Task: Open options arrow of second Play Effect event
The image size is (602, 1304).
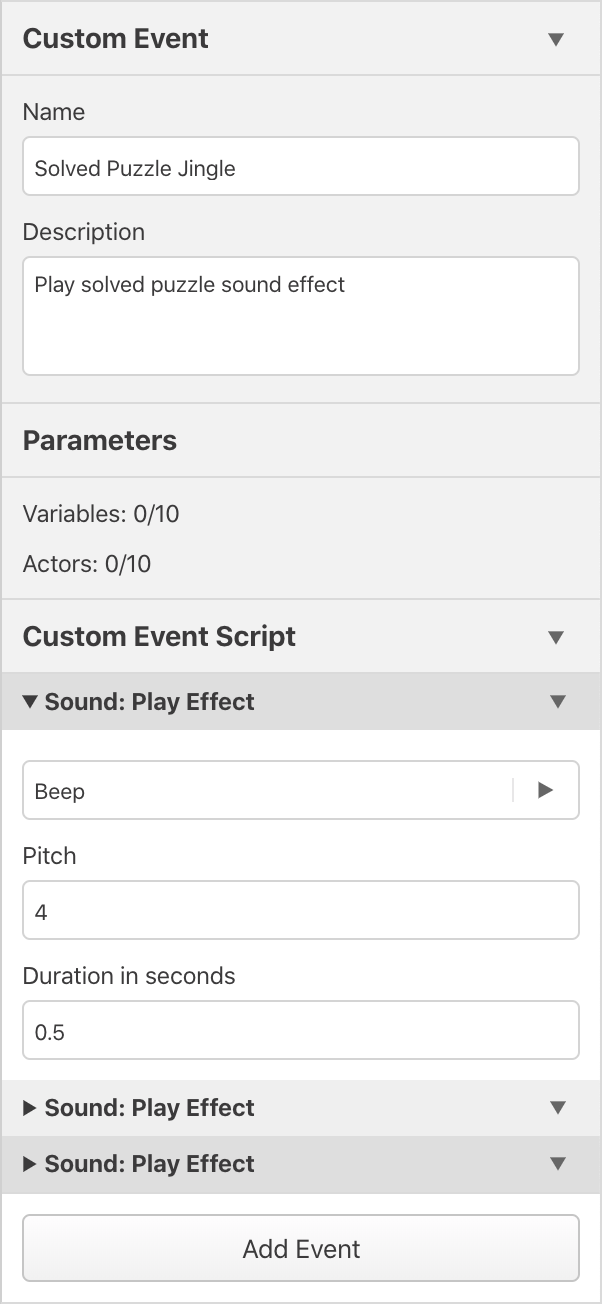Action: (x=558, y=1108)
